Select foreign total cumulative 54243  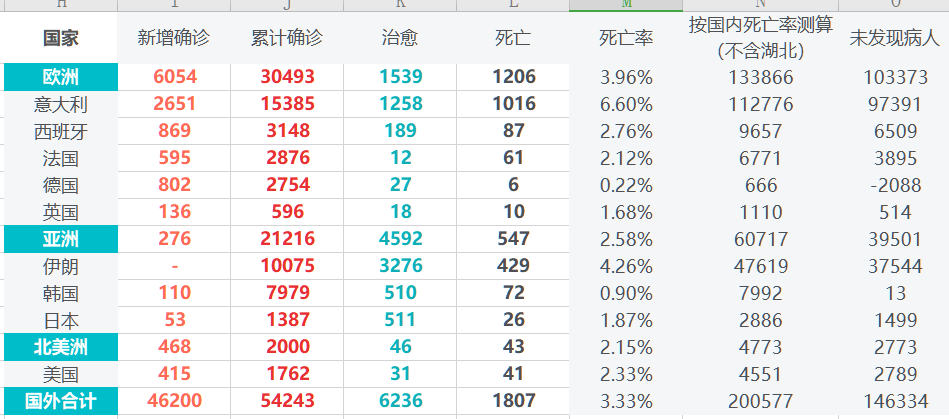coord(287,401)
